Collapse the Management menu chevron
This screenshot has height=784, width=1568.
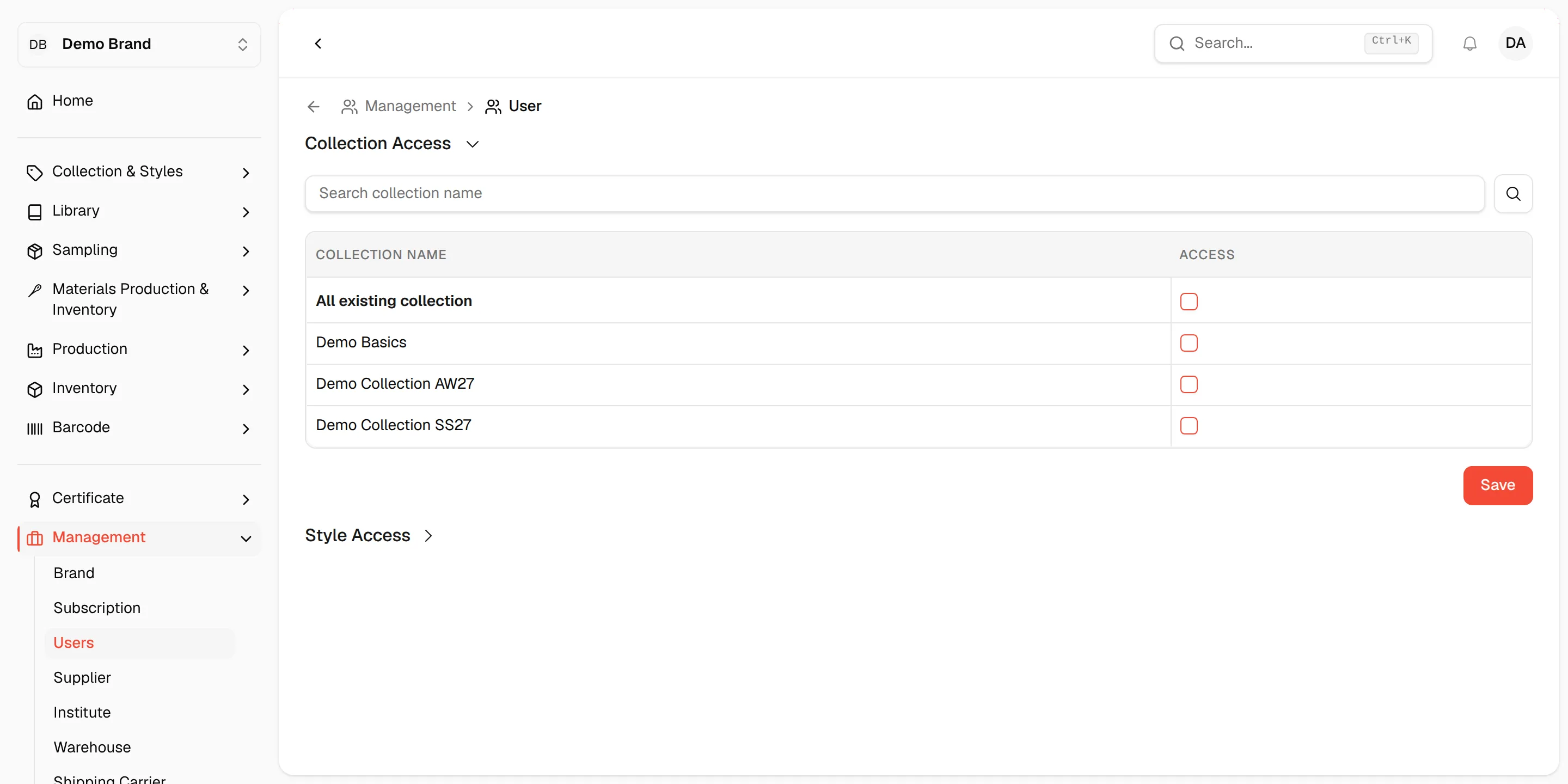(246, 538)
